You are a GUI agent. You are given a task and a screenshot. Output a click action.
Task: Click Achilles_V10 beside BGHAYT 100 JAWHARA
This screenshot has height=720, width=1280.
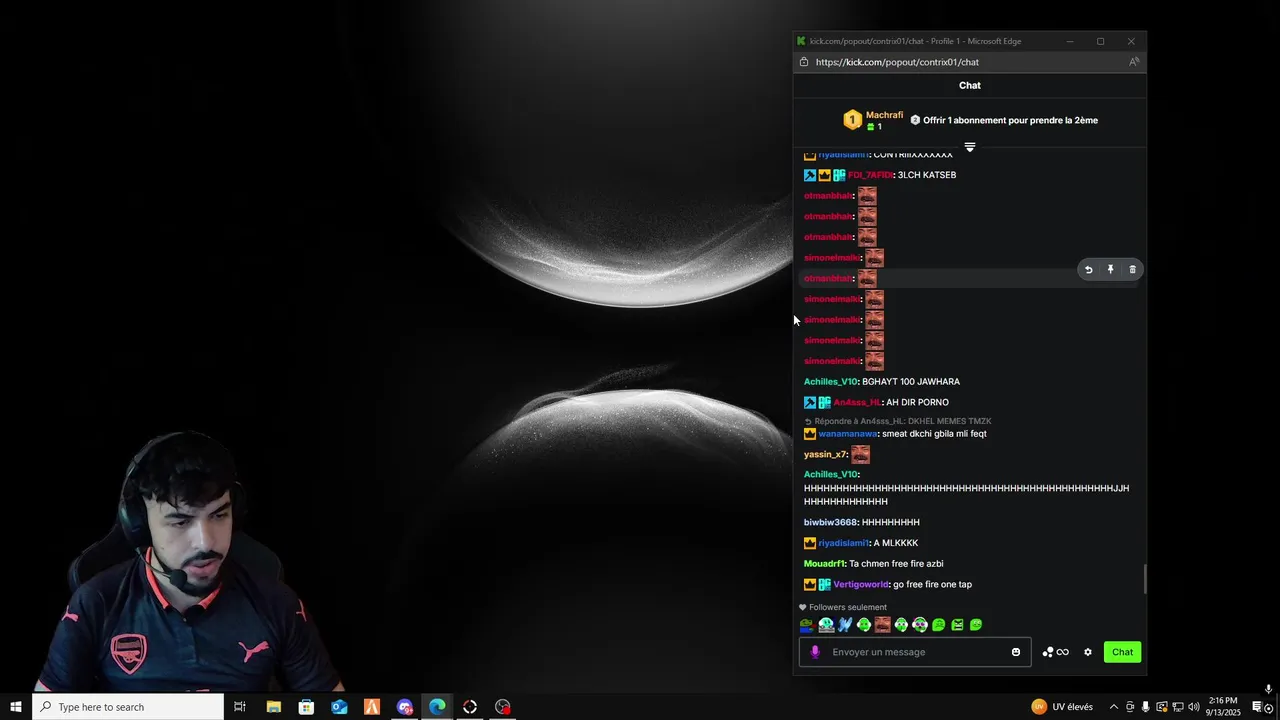click(x=830, y=382)
